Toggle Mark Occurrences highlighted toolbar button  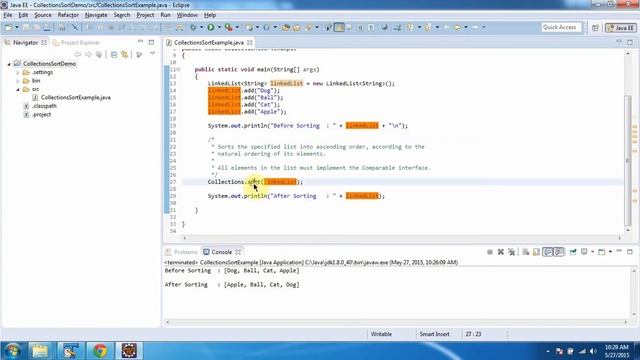339,27
